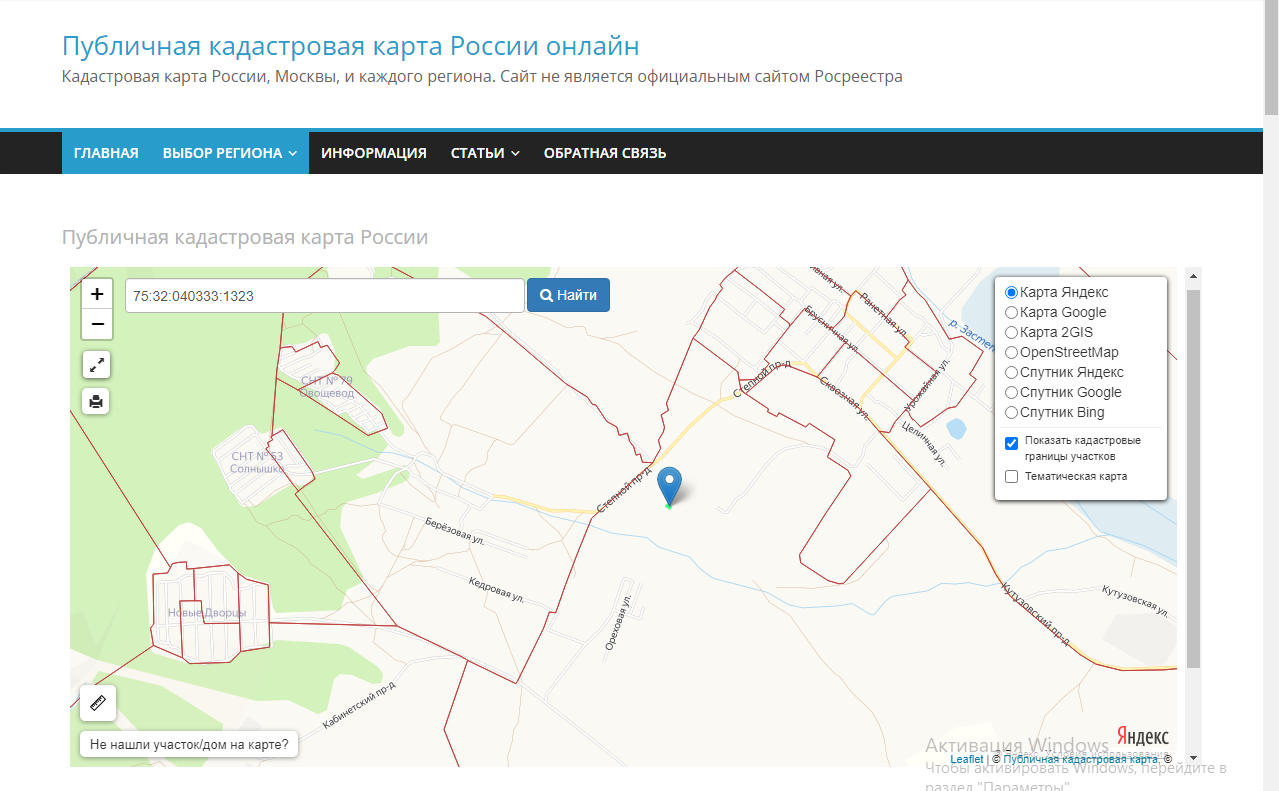Click СНТ № 53 Солнышко map label
This screenshot has width=1279, height=791.
tap(257, 462)
